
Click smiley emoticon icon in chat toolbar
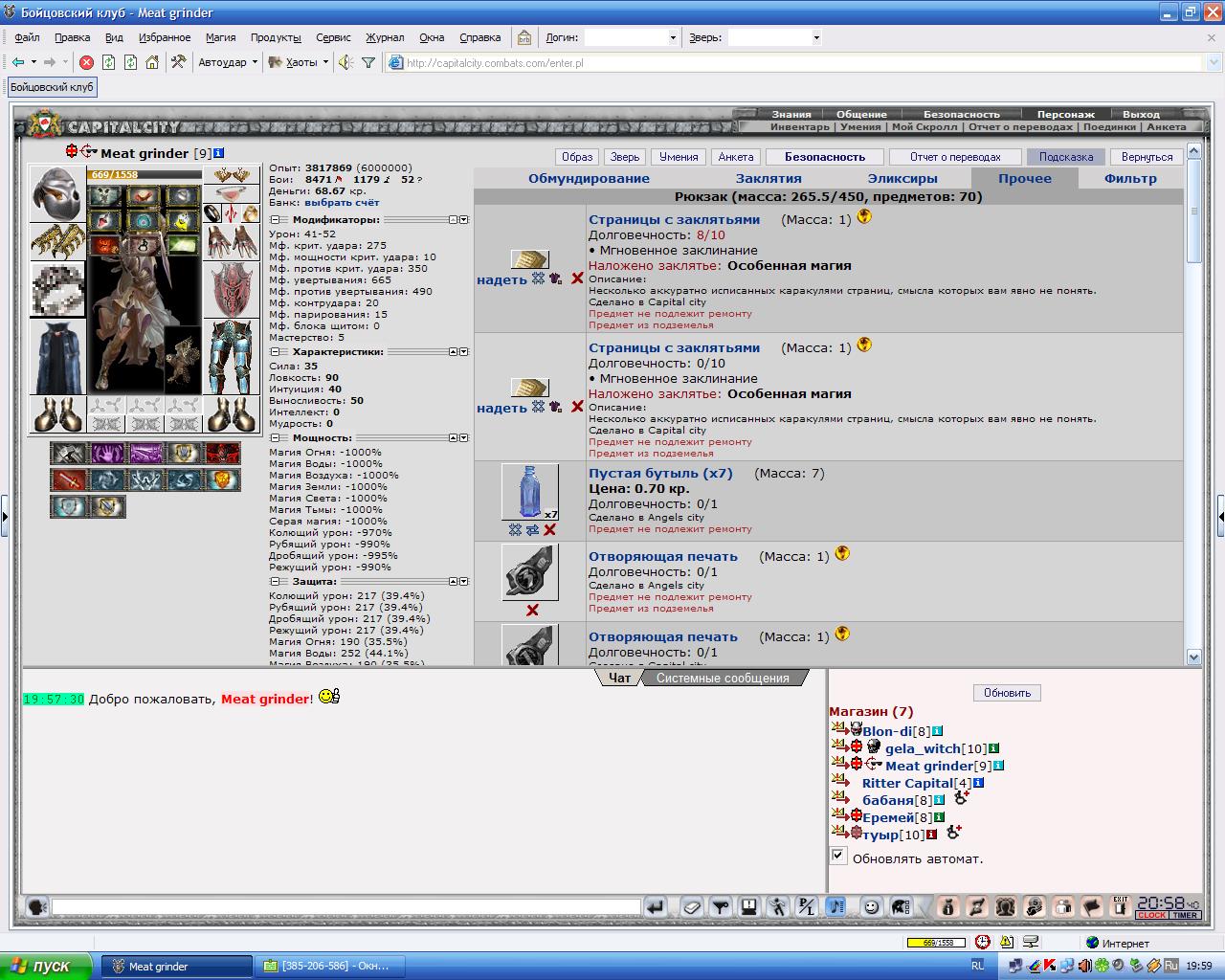click(x=871, y=906)
